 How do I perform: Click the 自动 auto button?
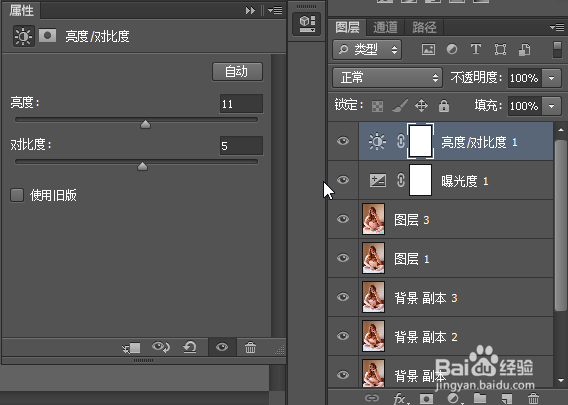(237, 71)
